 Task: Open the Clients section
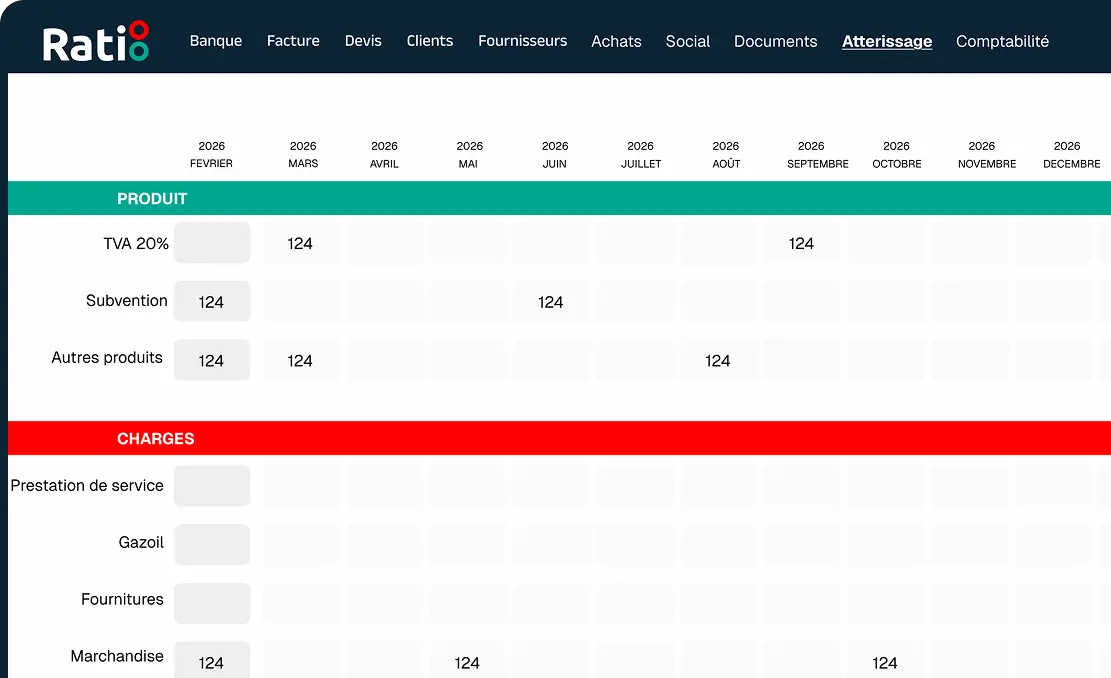(429, 41)
